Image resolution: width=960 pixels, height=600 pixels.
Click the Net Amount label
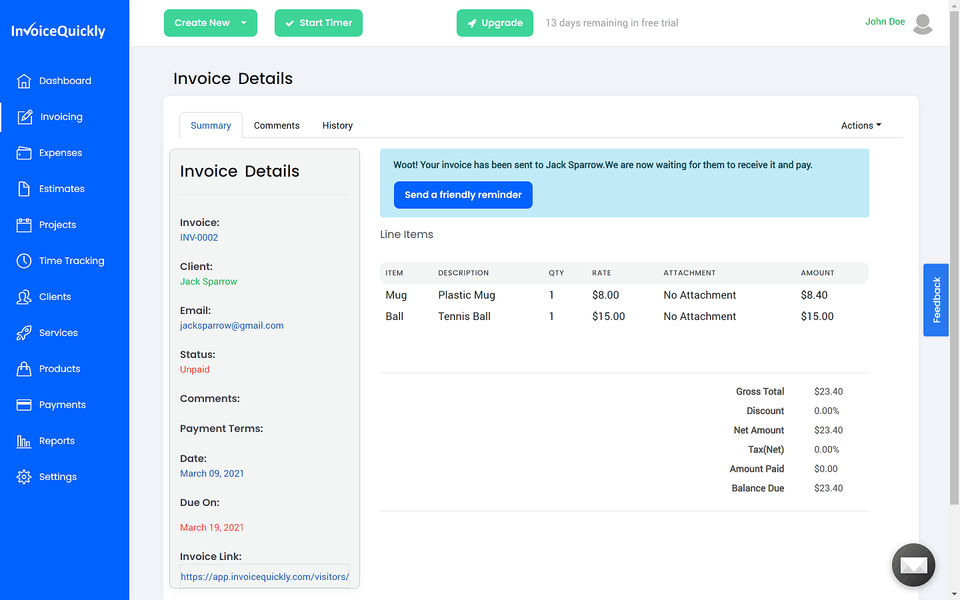[x=759, y=430]
